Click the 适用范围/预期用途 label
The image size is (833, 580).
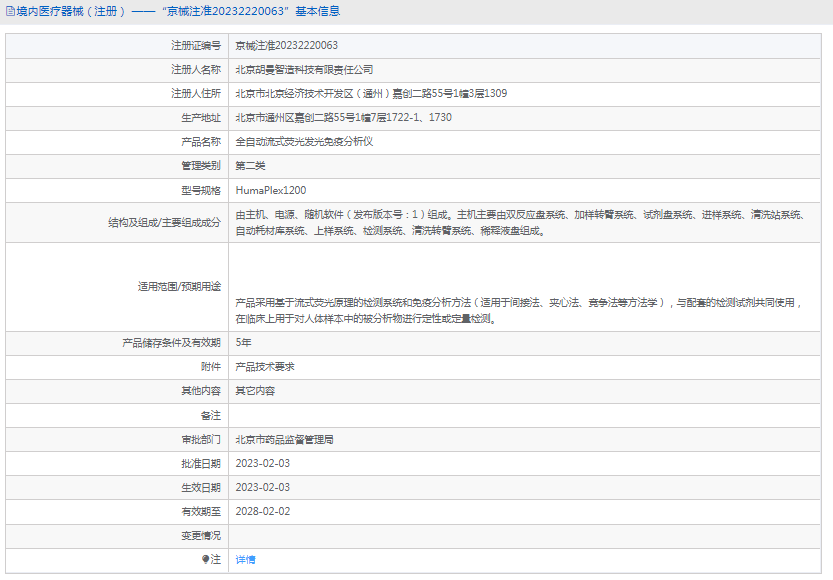tap(179, 287)
